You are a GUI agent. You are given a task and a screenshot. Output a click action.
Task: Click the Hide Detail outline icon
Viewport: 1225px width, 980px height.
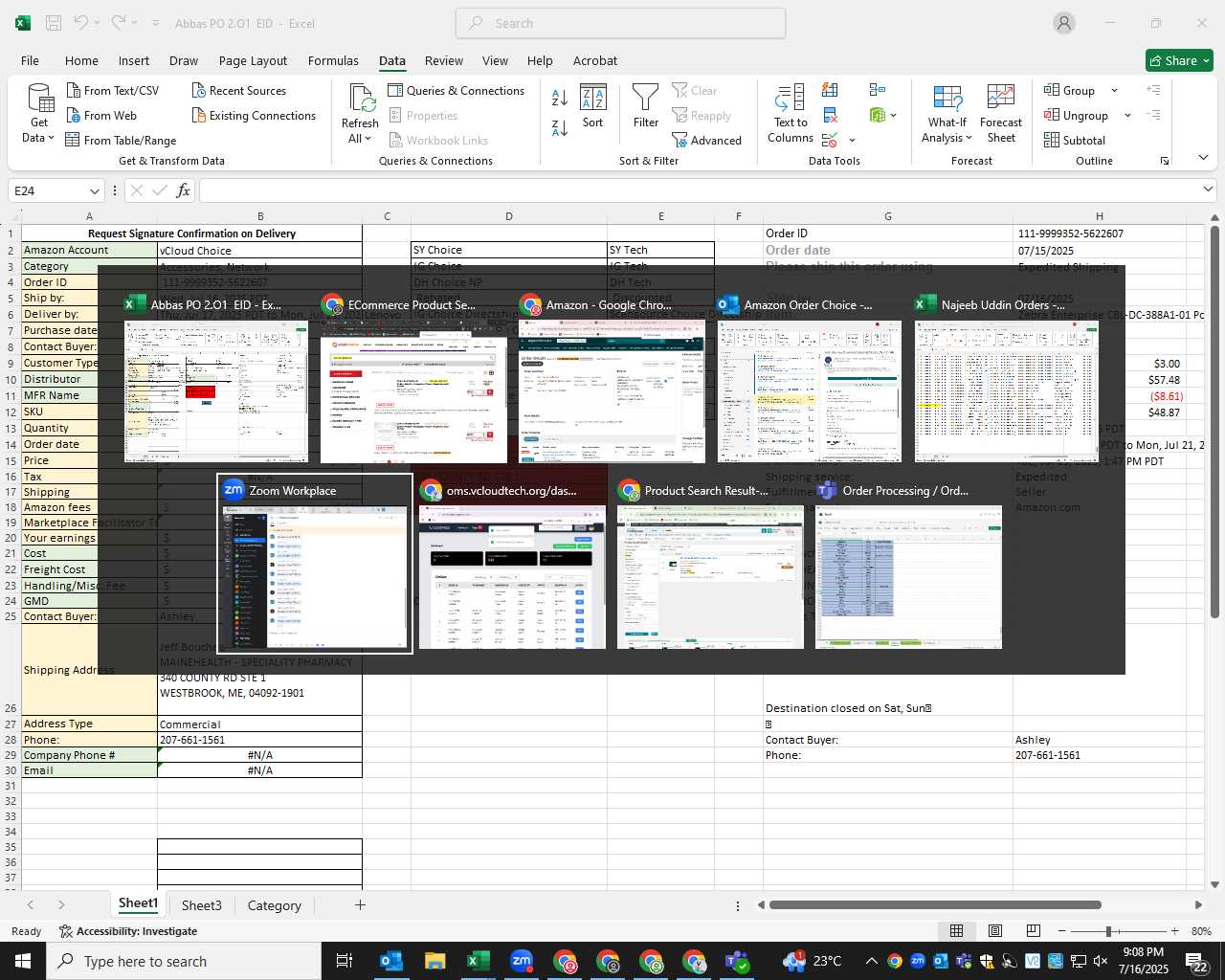click(x=1154, y=115)
